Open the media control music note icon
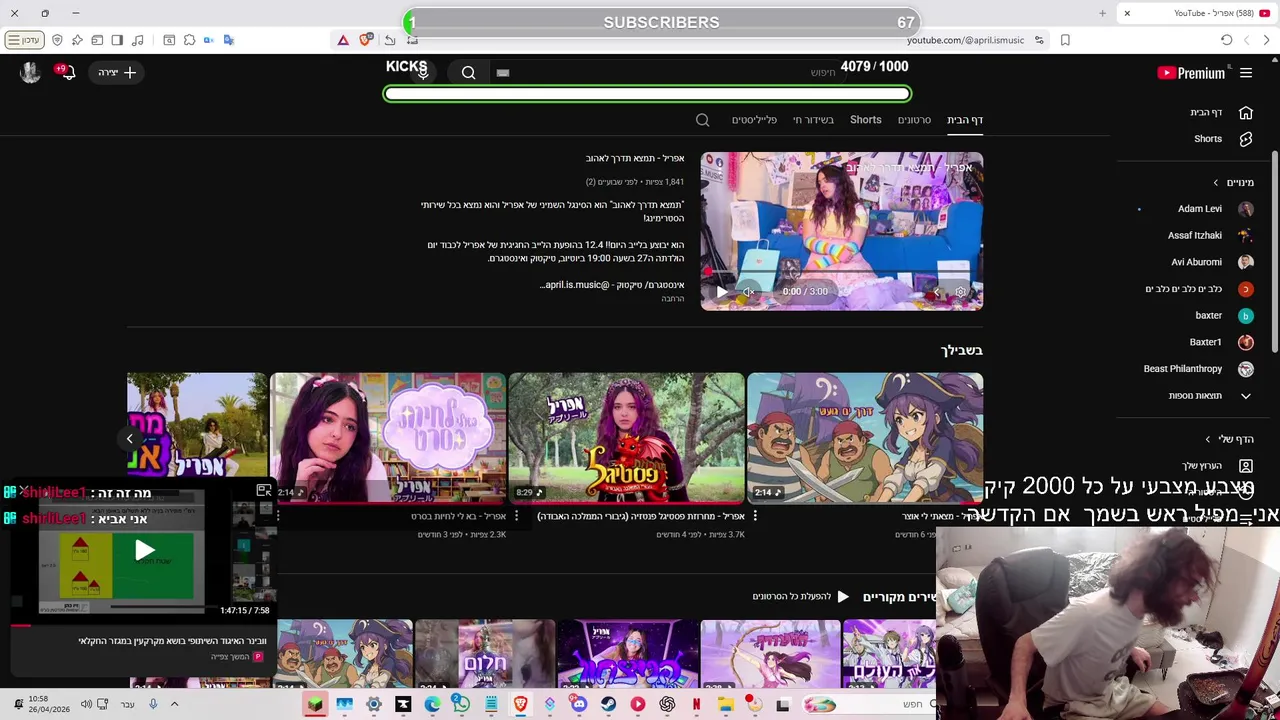Image resolution: width=1280 pixels, height=720 pixels. (x=137, y=40)
